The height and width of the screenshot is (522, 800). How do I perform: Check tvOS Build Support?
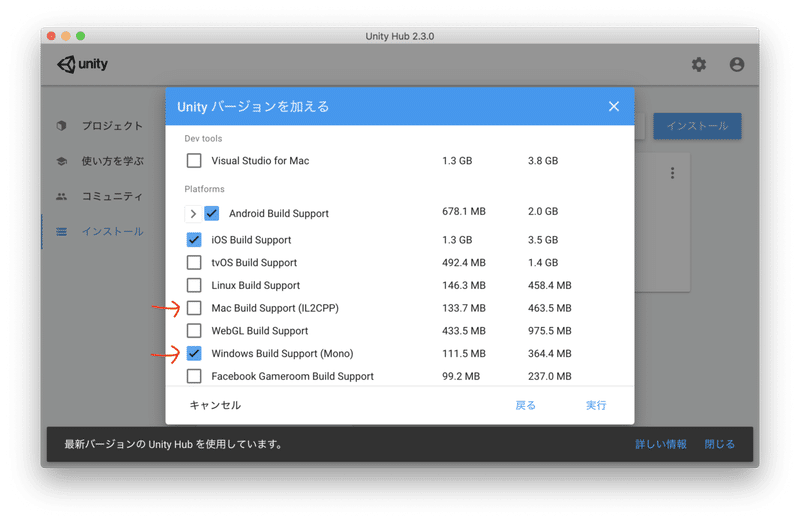(x=194, y=263)
